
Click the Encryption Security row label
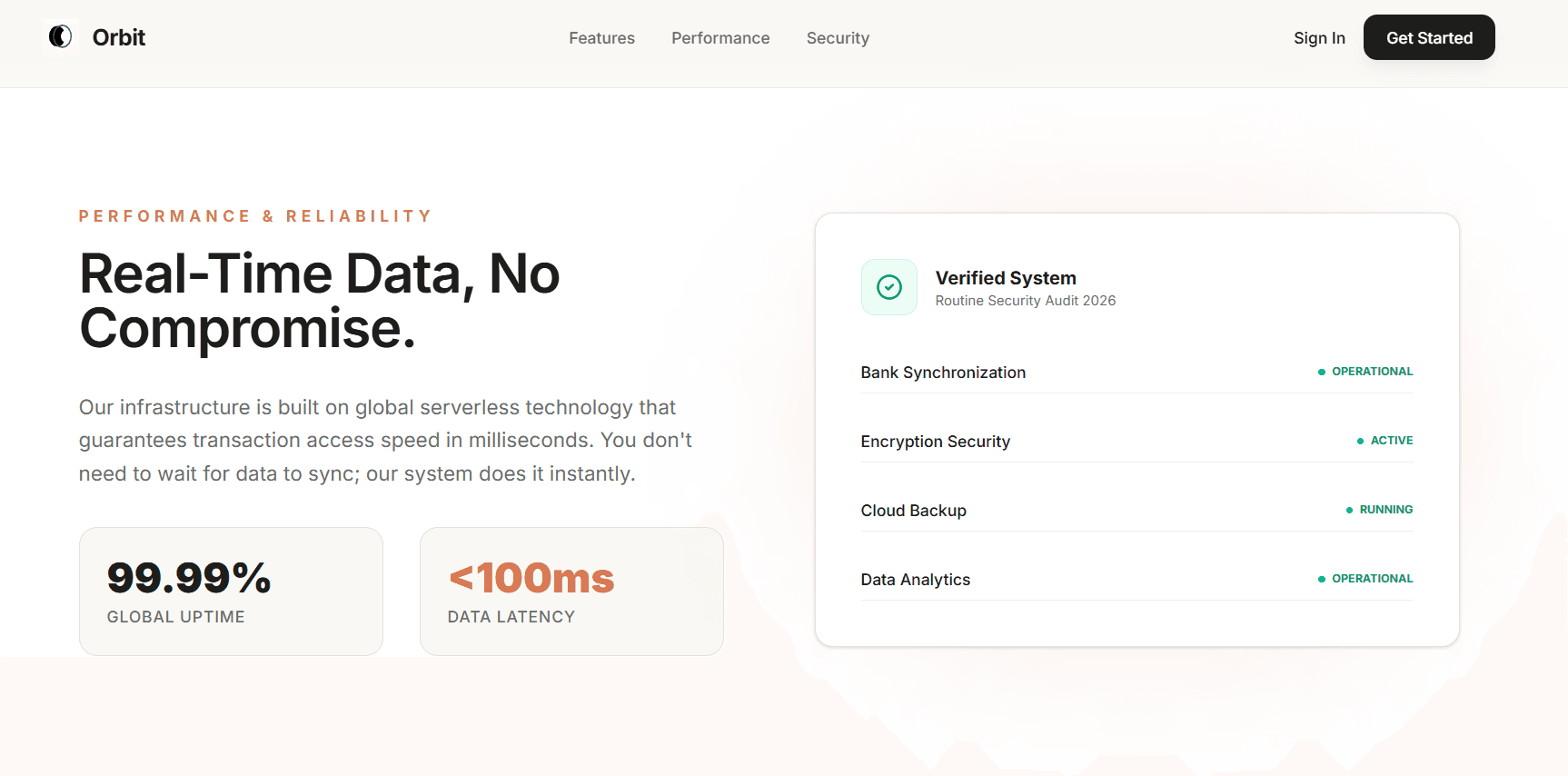[935, 442]
